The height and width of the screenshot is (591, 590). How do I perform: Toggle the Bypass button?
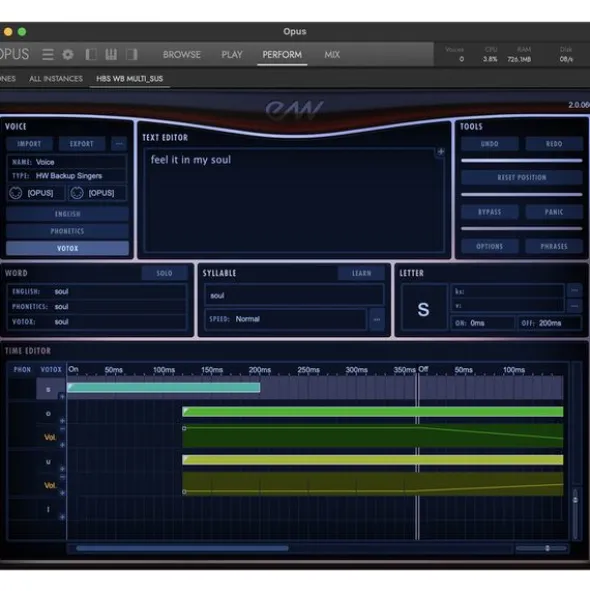click(x=489, y=212)
